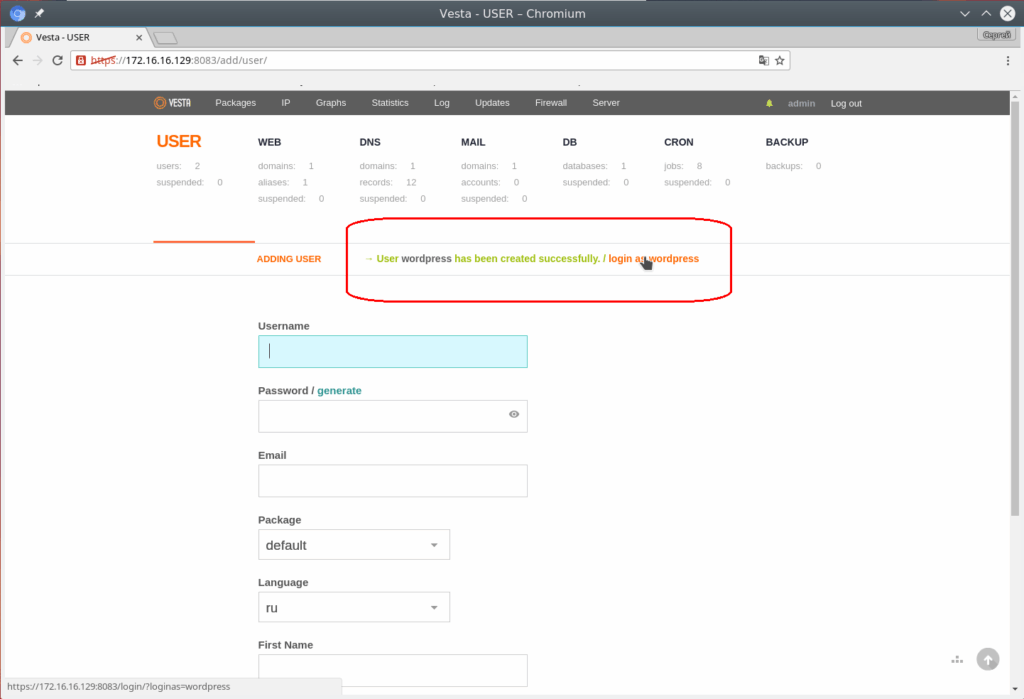Click the pin window icon

click(39, 13)
